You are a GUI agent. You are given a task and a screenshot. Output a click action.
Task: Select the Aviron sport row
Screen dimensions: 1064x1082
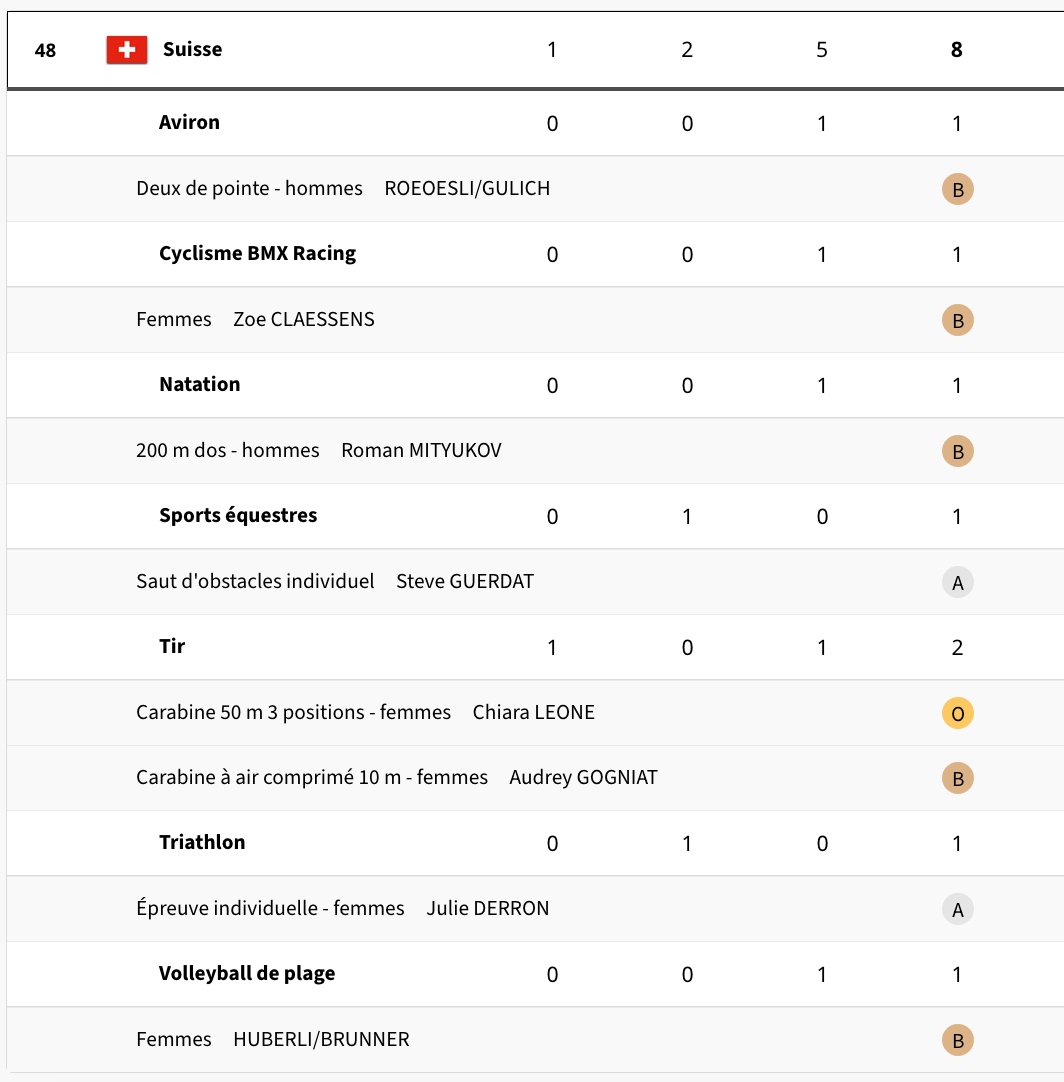(535, 123)
